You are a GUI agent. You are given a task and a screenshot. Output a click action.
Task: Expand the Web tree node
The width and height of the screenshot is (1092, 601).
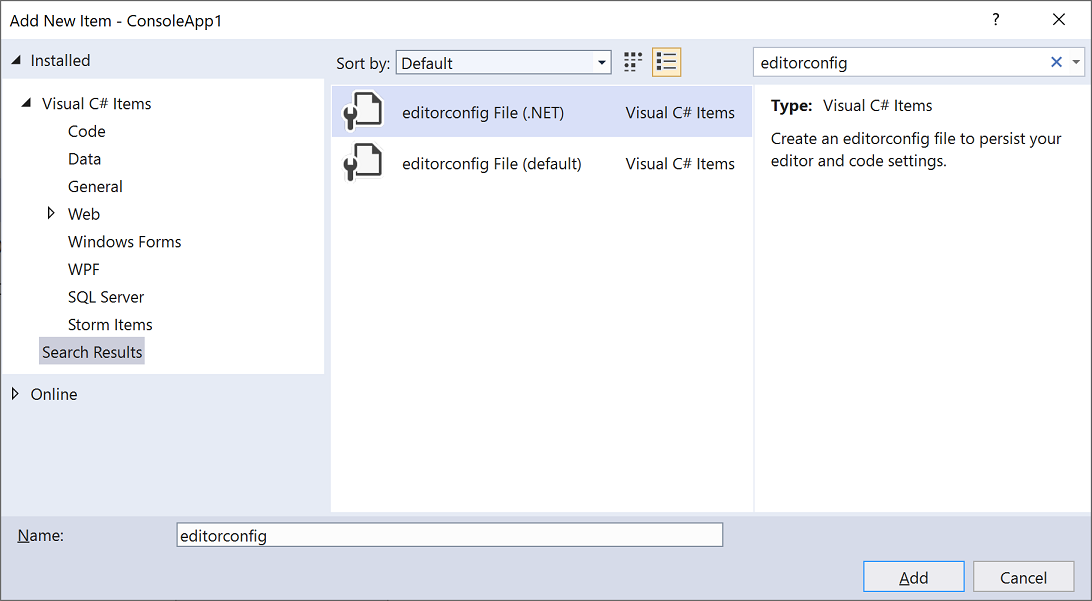tap(52, 213)
